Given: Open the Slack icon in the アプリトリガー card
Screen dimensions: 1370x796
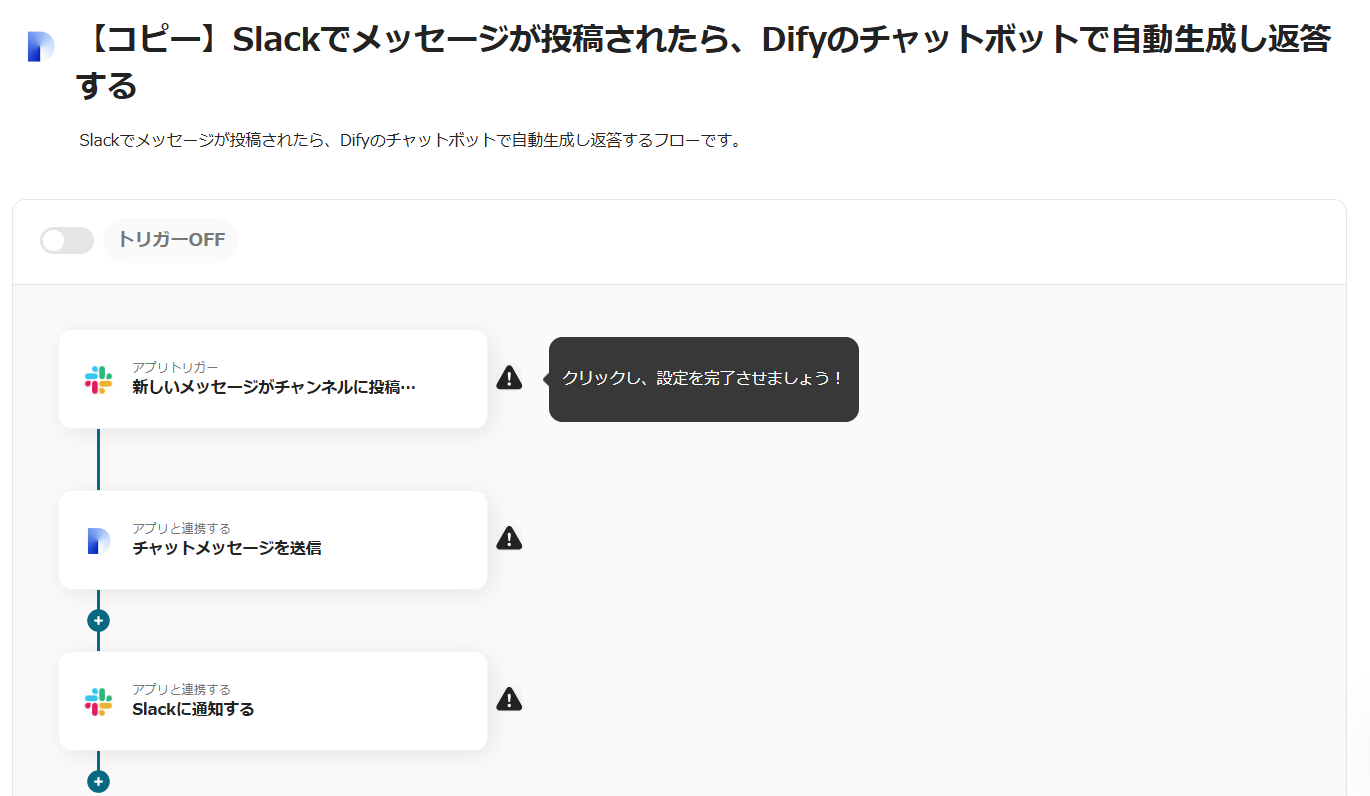Looking at the screenshot, I should (98, 379).
